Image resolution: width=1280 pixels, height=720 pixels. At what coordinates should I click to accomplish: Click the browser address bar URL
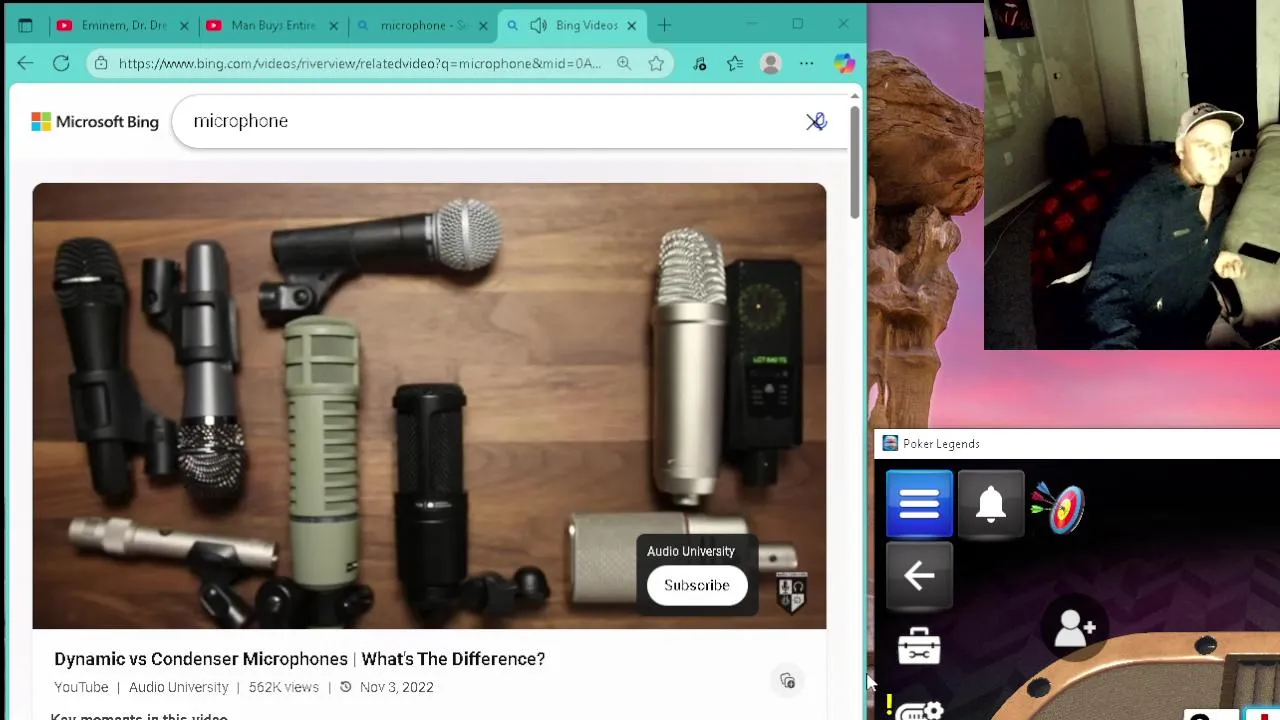pyautogui.click(x=360, y=63)
